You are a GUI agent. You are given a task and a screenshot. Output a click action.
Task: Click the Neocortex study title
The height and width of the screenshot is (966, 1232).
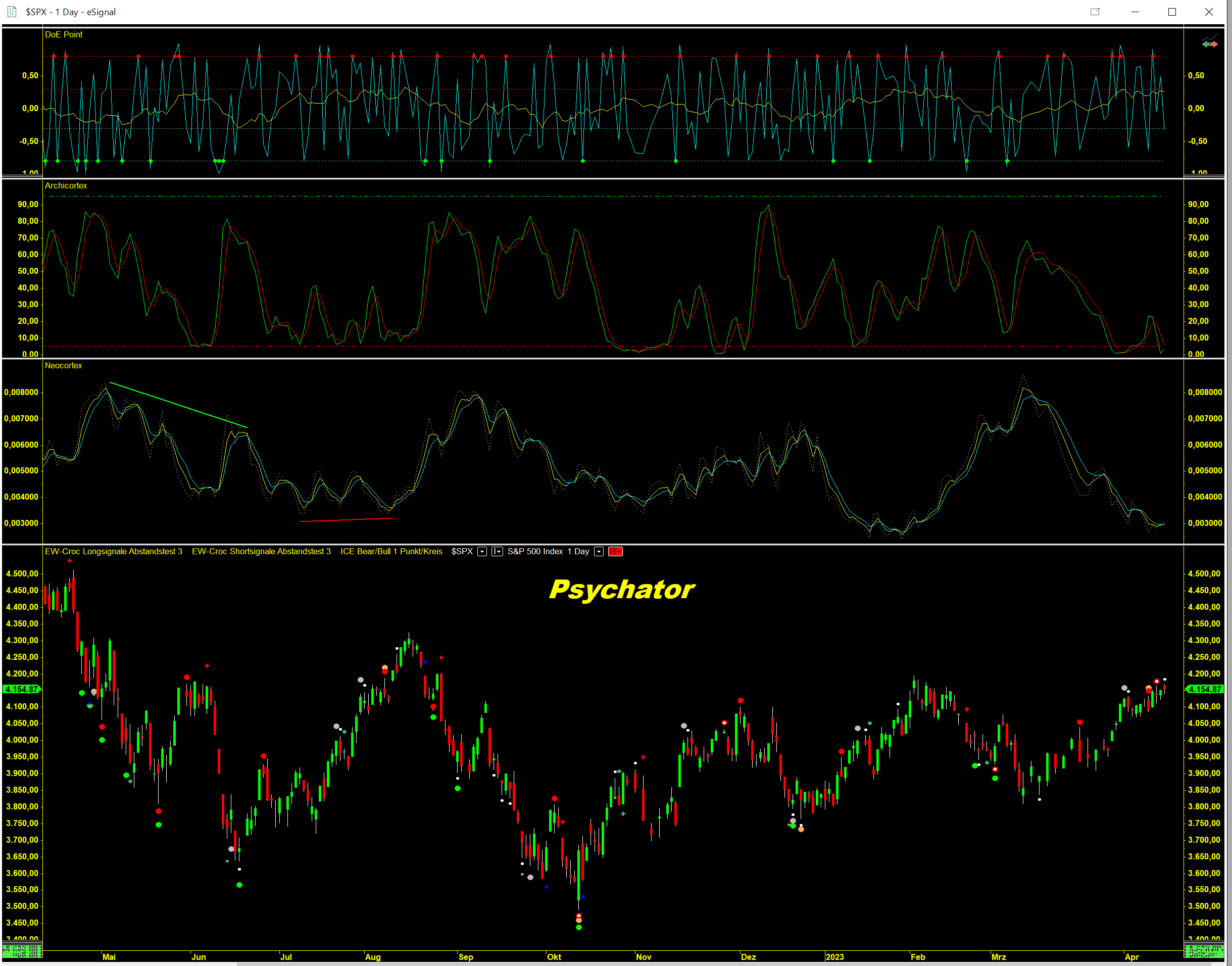click(x=63, y=365)
